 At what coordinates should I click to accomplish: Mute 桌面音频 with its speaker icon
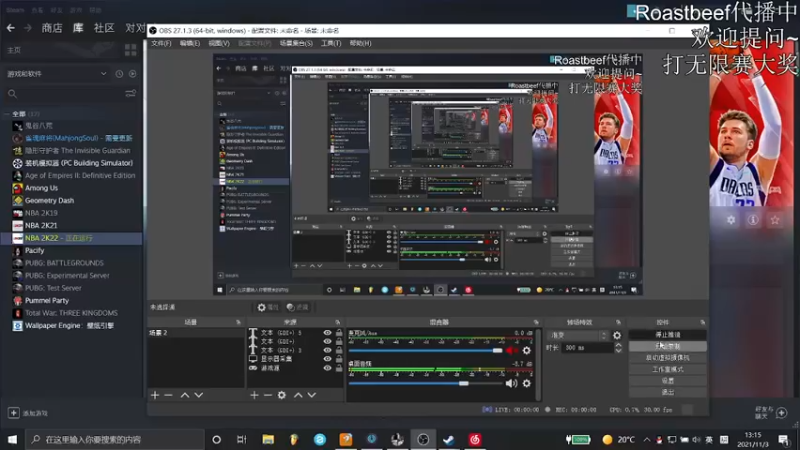[x=511, y=383]
